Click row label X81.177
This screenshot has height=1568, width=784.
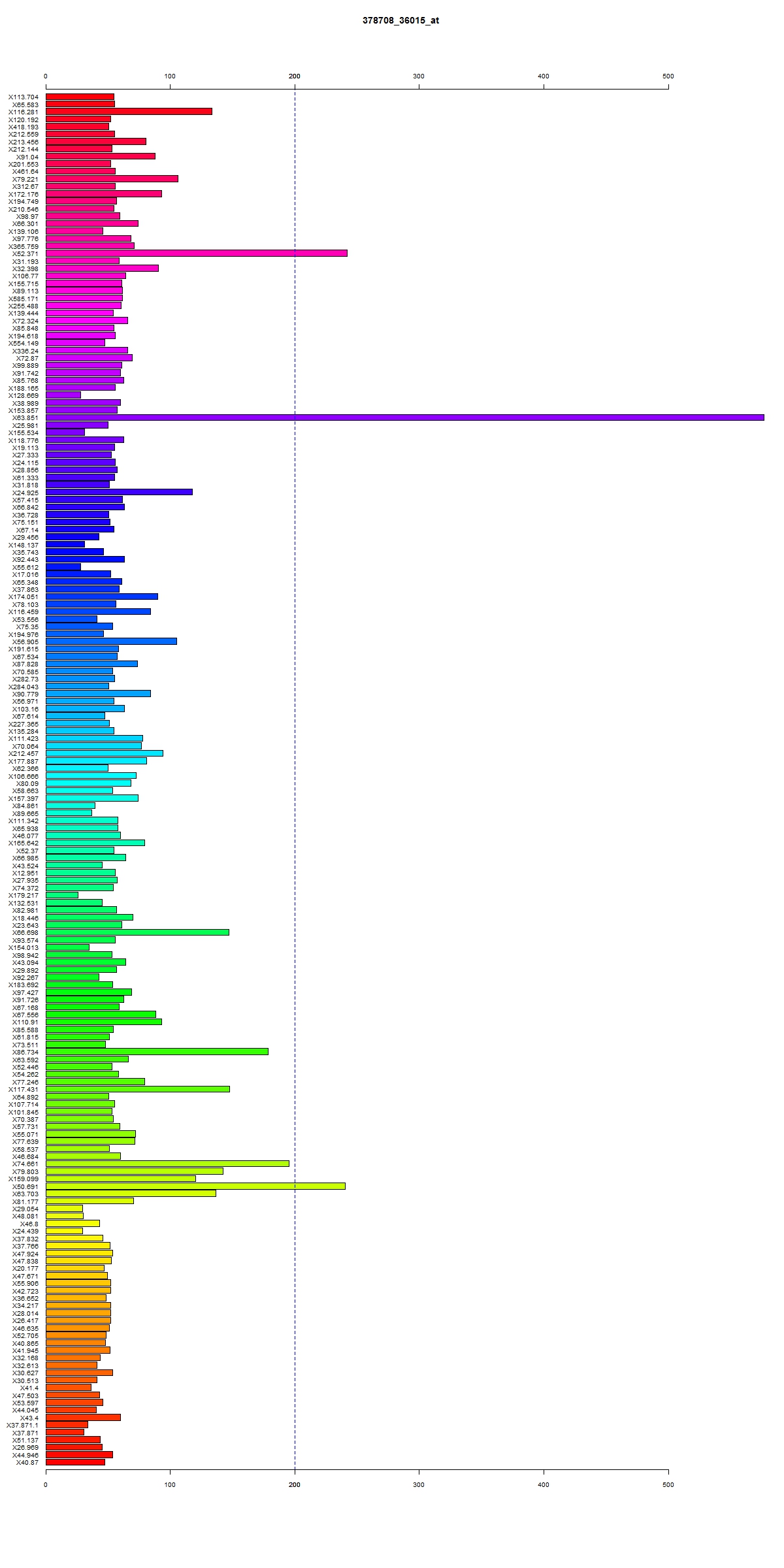click(25, 1201)
